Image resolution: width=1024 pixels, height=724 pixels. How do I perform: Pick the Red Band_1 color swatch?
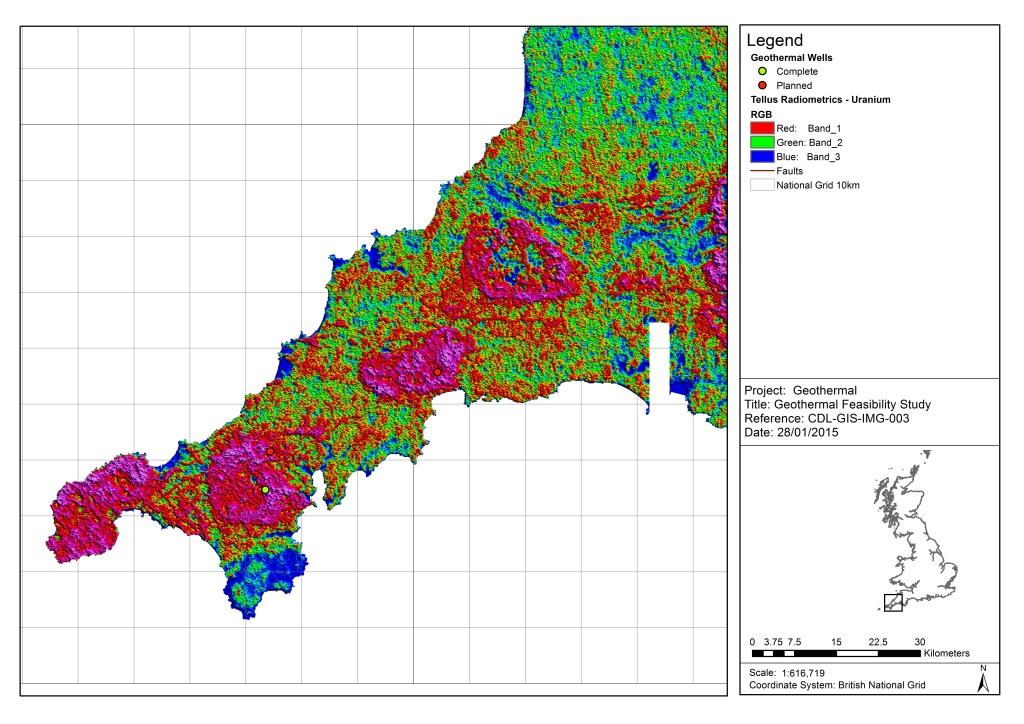pos(762,129)
